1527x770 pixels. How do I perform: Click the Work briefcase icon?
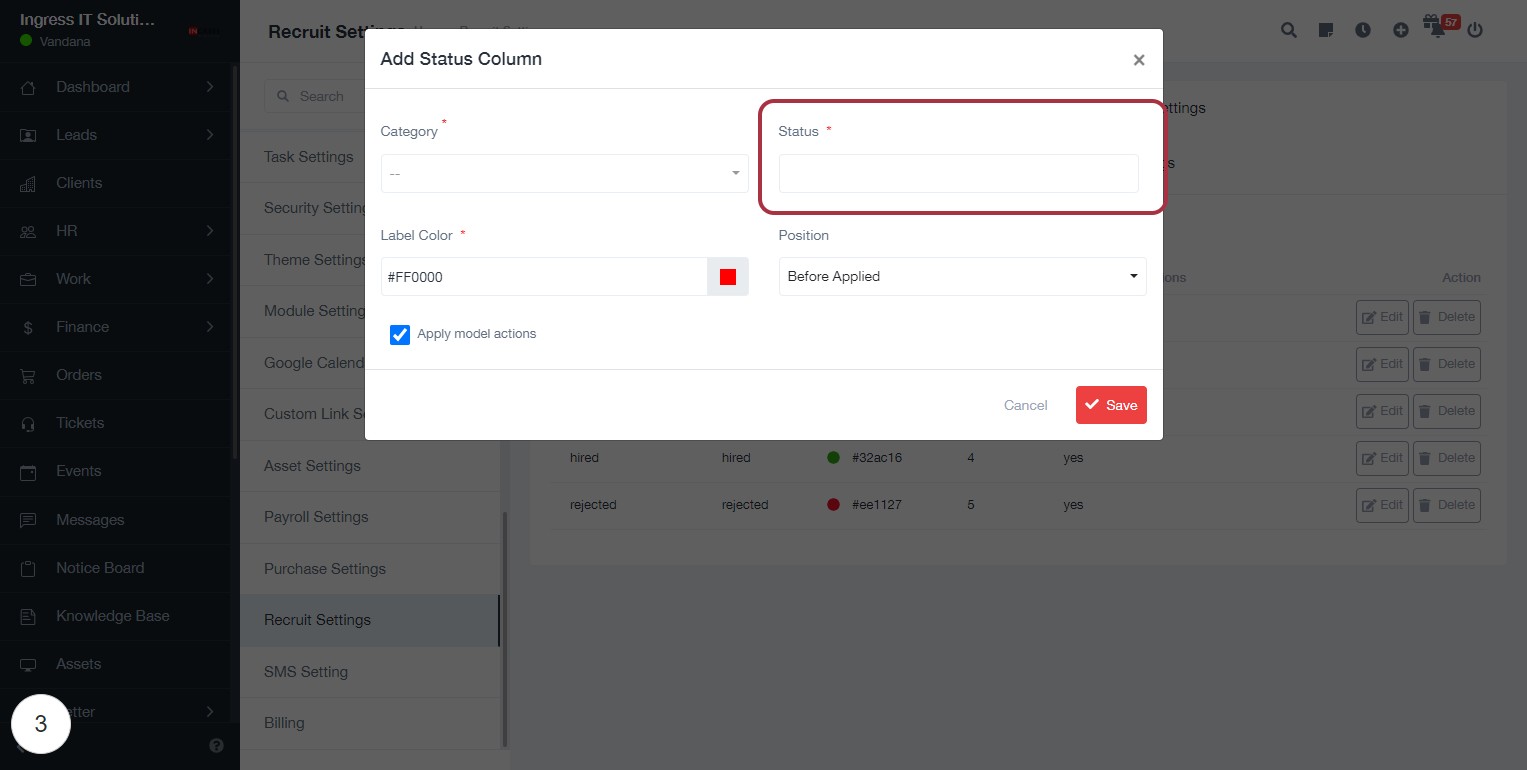pos(28,279)
